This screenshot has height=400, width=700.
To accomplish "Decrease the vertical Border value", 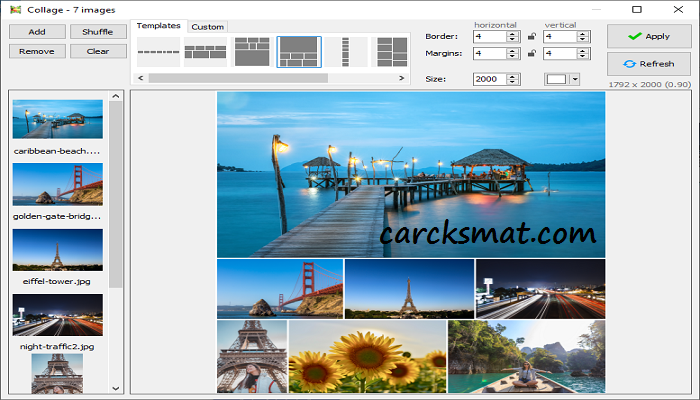I will tap(583, 39).
